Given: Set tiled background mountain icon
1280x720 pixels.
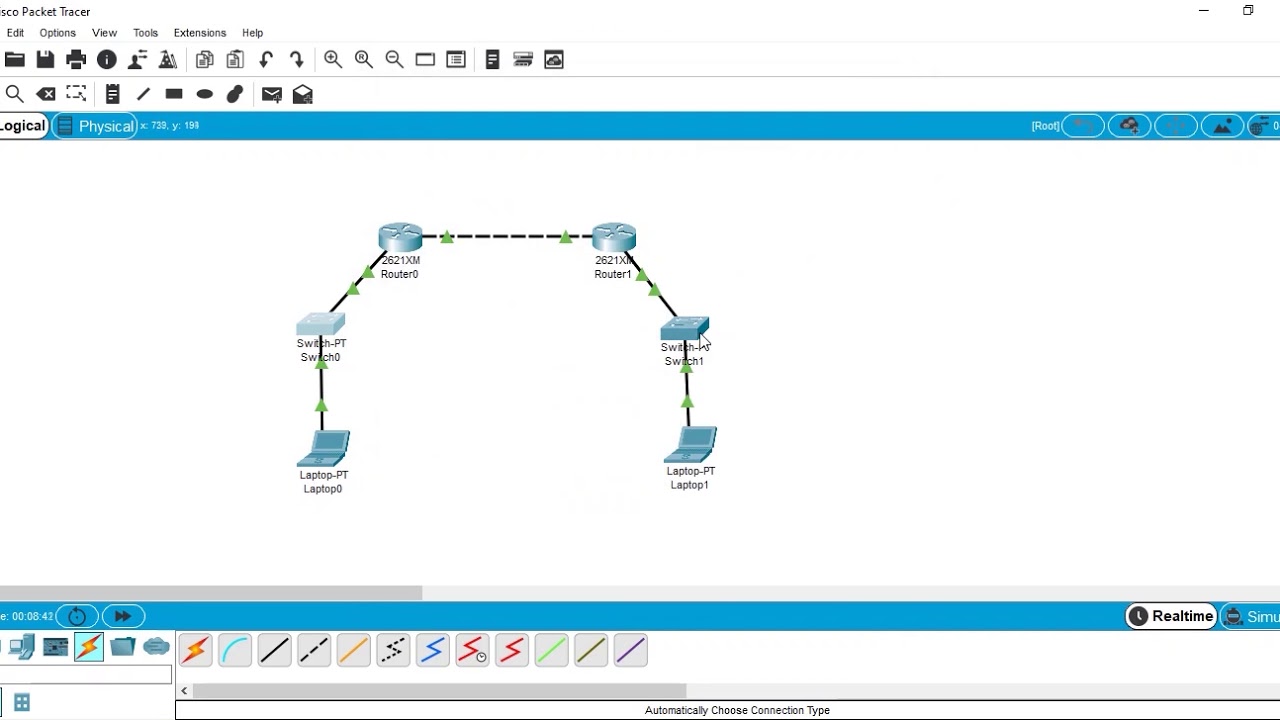Looking at the screenshot, I should (1222, 126).
